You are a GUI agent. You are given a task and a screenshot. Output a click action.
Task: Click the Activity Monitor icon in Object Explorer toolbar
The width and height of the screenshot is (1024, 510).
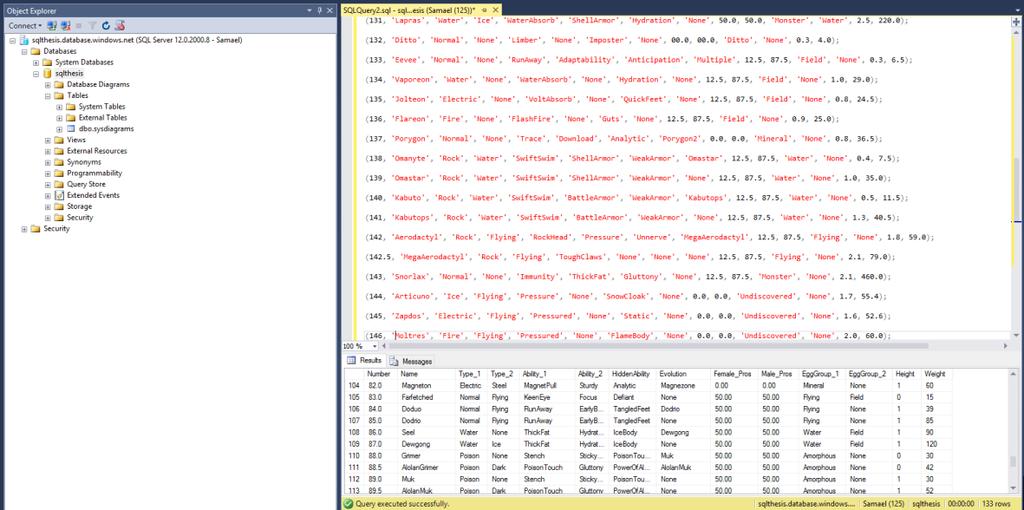(120, 25)
